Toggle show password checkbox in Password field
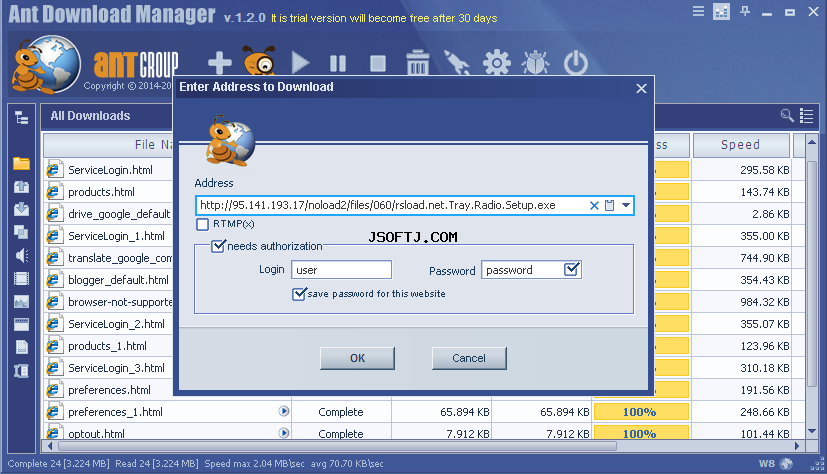Image resolution: width=827 pixels, height=474 pixels. point(572,269)
